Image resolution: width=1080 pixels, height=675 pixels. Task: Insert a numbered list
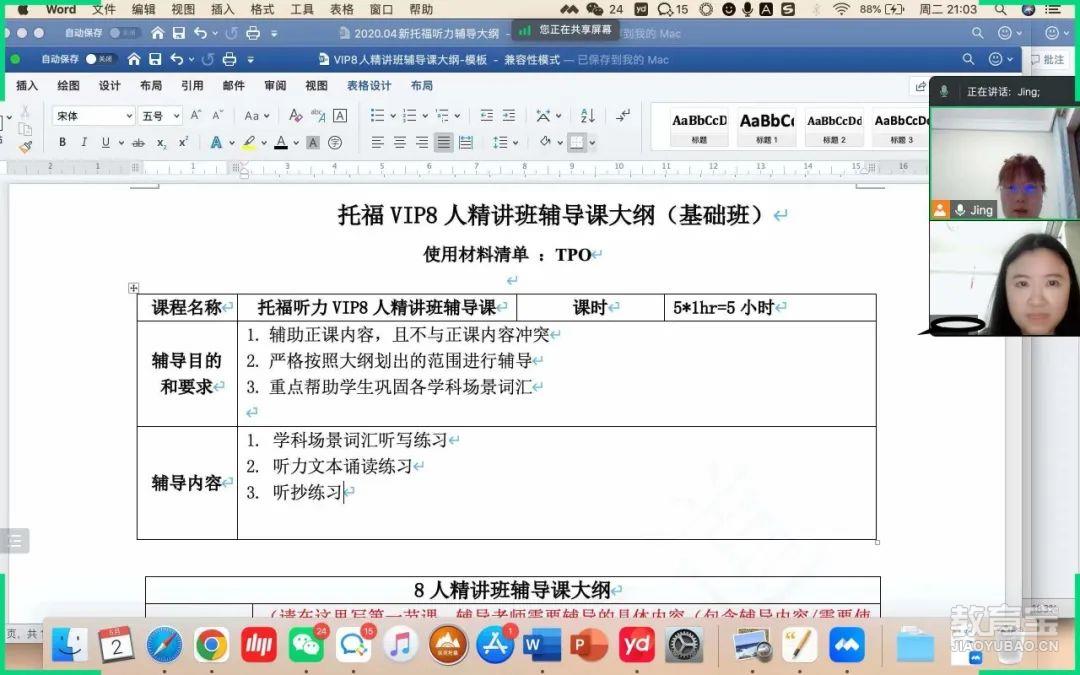(x=410, y=116)
